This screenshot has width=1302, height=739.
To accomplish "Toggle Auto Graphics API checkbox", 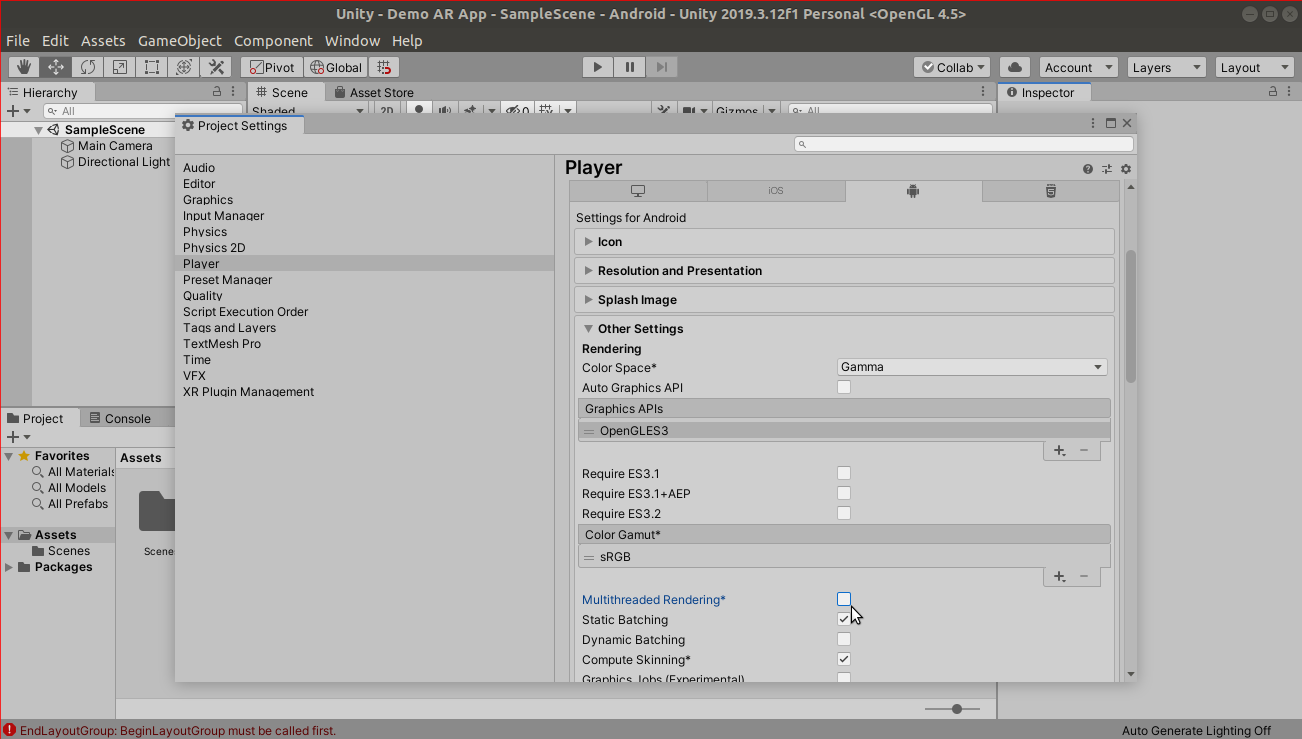I will 844,387.
